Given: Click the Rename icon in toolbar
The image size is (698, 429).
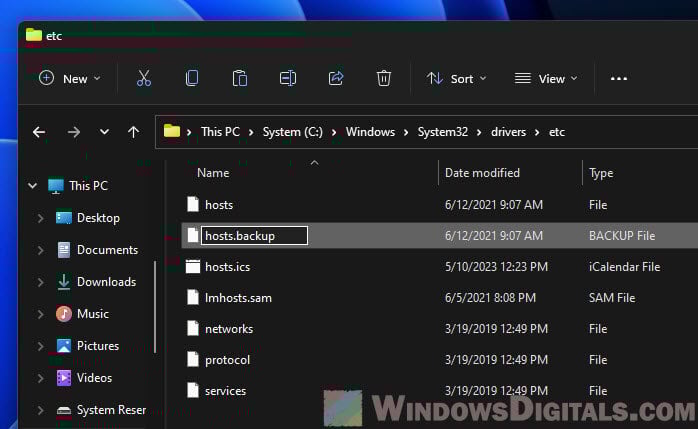Looking at the screenshot, I should pos(288,78).
